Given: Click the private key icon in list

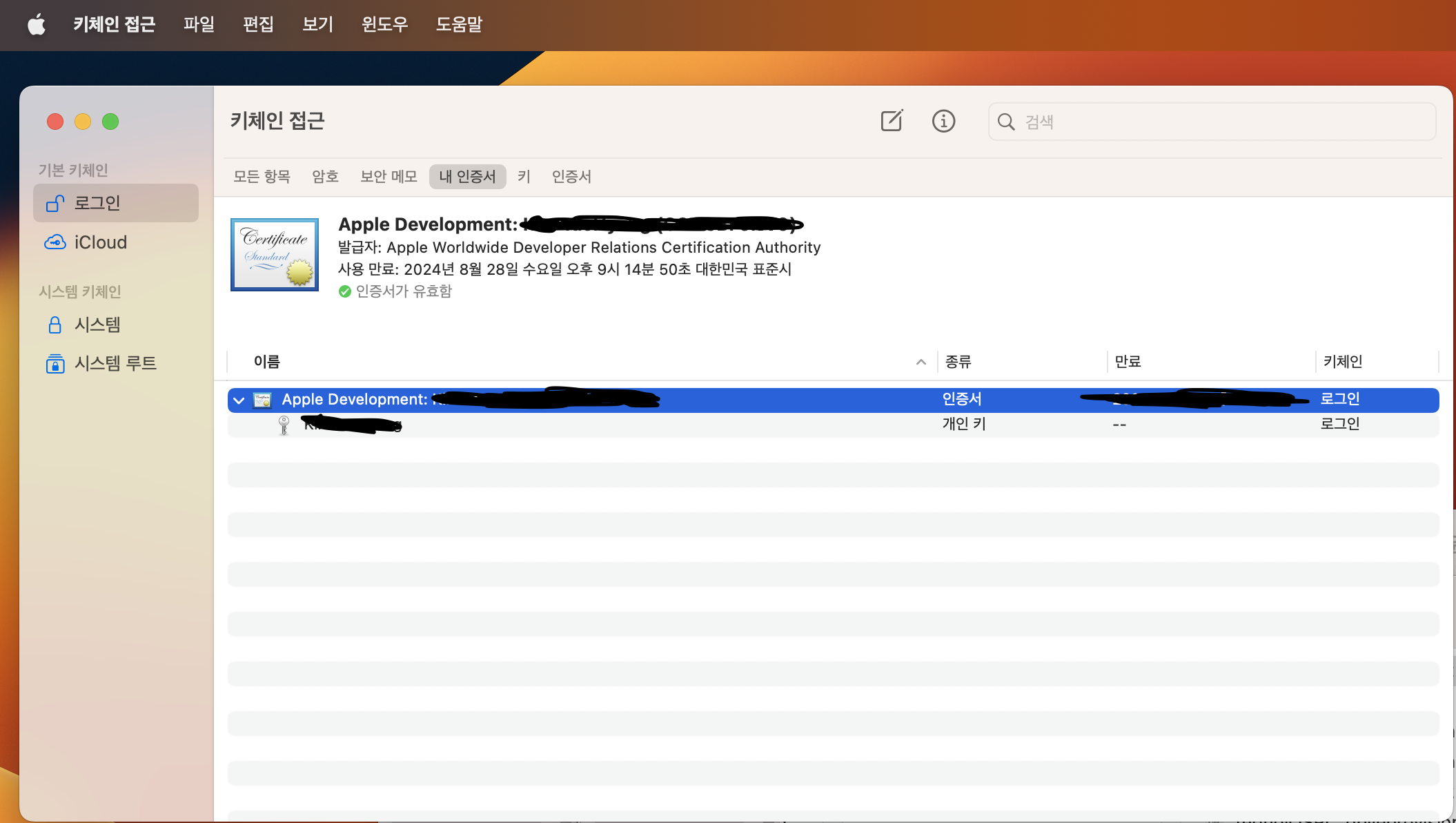Looking at the screenshot, I should tap(284, 425).
